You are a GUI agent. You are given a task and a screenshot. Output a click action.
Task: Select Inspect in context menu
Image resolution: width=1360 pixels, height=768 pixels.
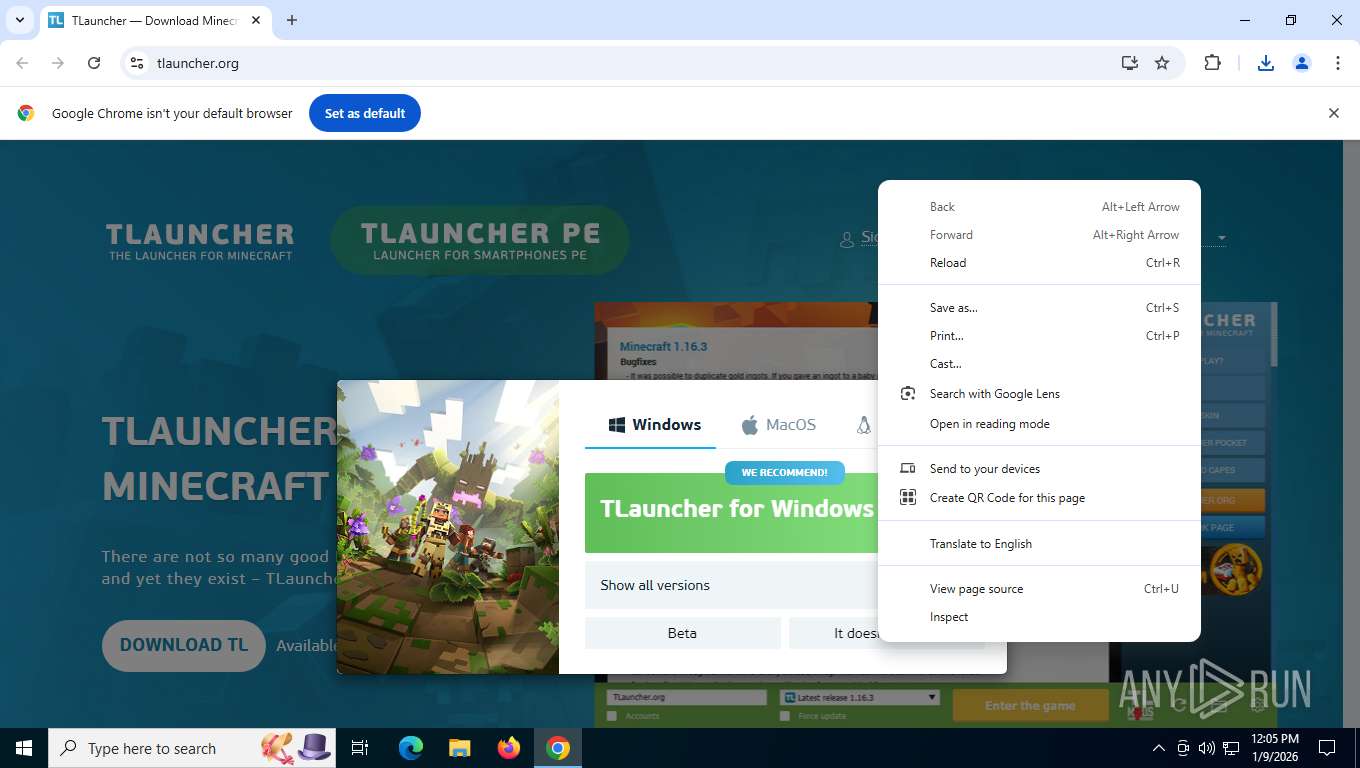[1040, 617]
